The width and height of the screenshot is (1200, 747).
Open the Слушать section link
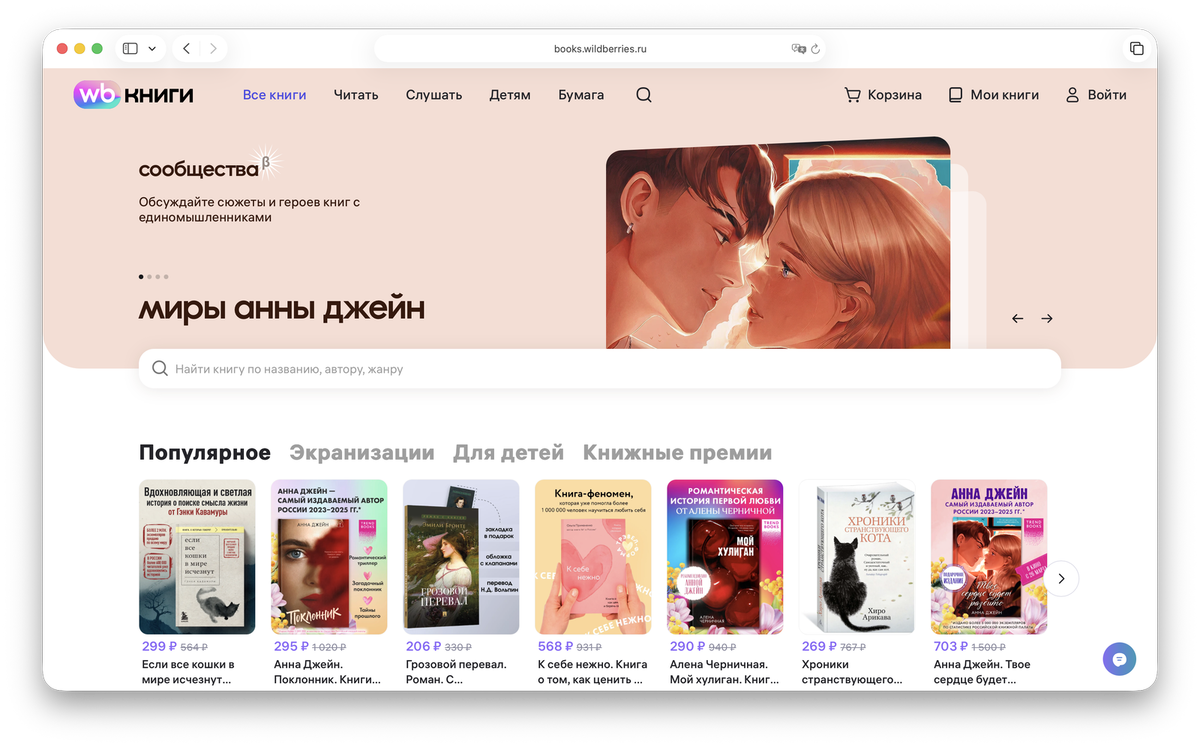click(x=433, y=94)
